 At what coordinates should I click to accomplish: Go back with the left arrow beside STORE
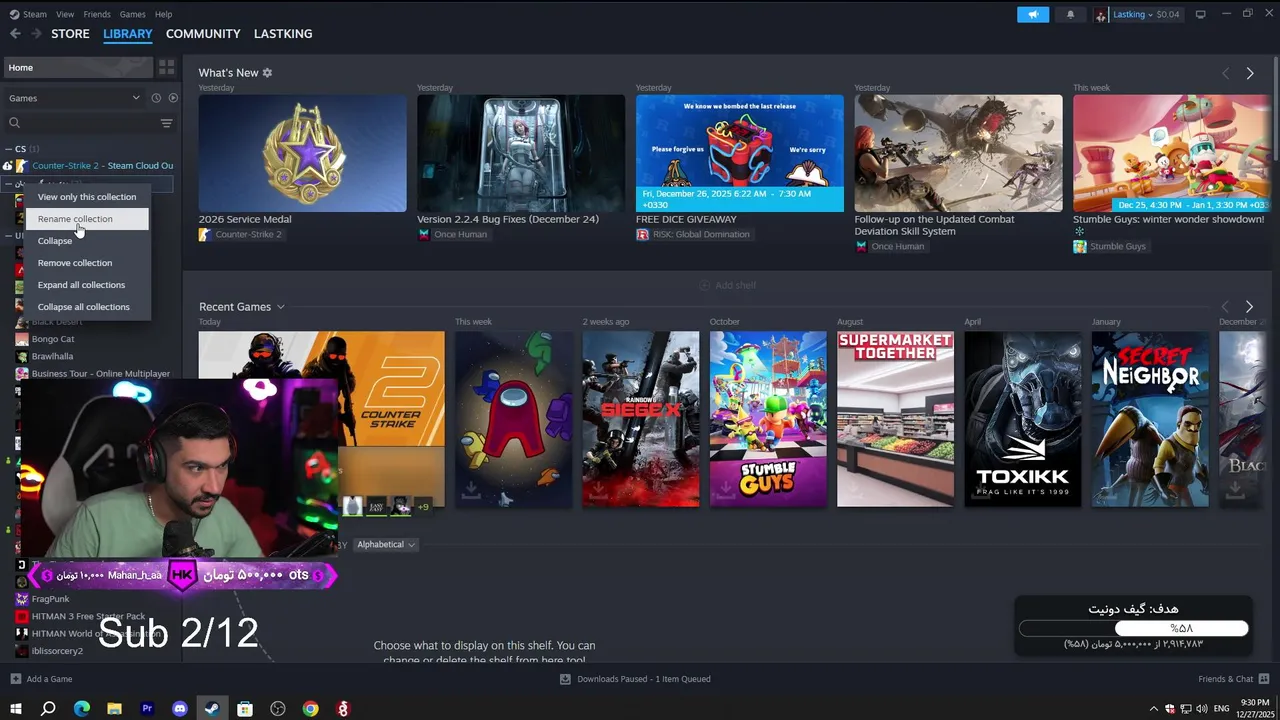15,33
